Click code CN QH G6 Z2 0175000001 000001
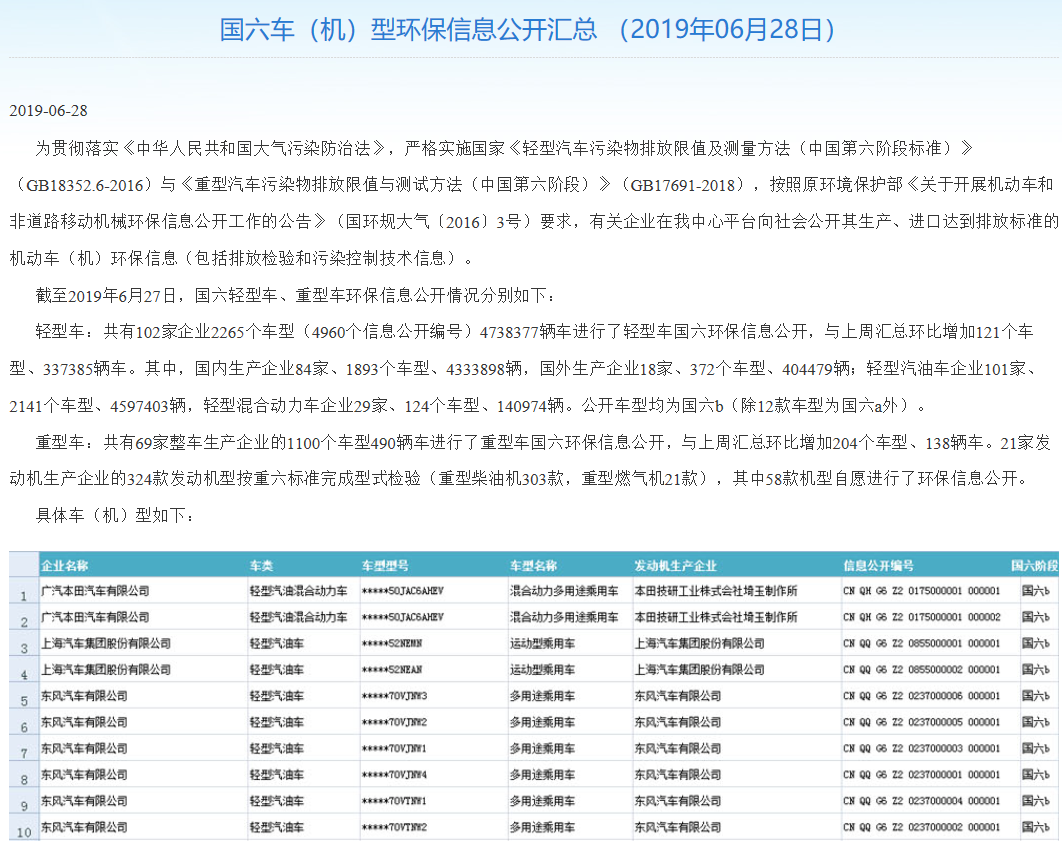The height and width of the screenshot is (841, 1062). (921, 590)
